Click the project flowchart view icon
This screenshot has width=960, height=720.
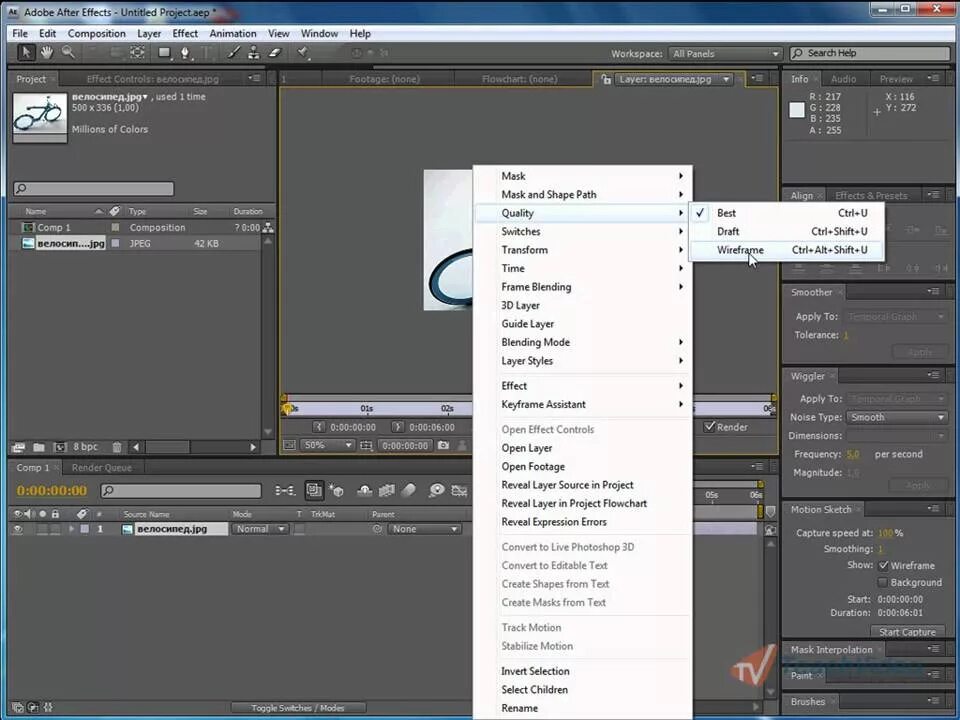[268, 228]
